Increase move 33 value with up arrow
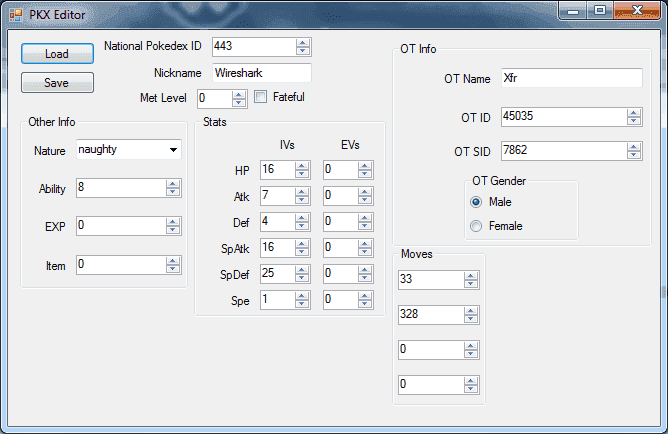Viewport: 668px width, 434px height. (471, 276)
